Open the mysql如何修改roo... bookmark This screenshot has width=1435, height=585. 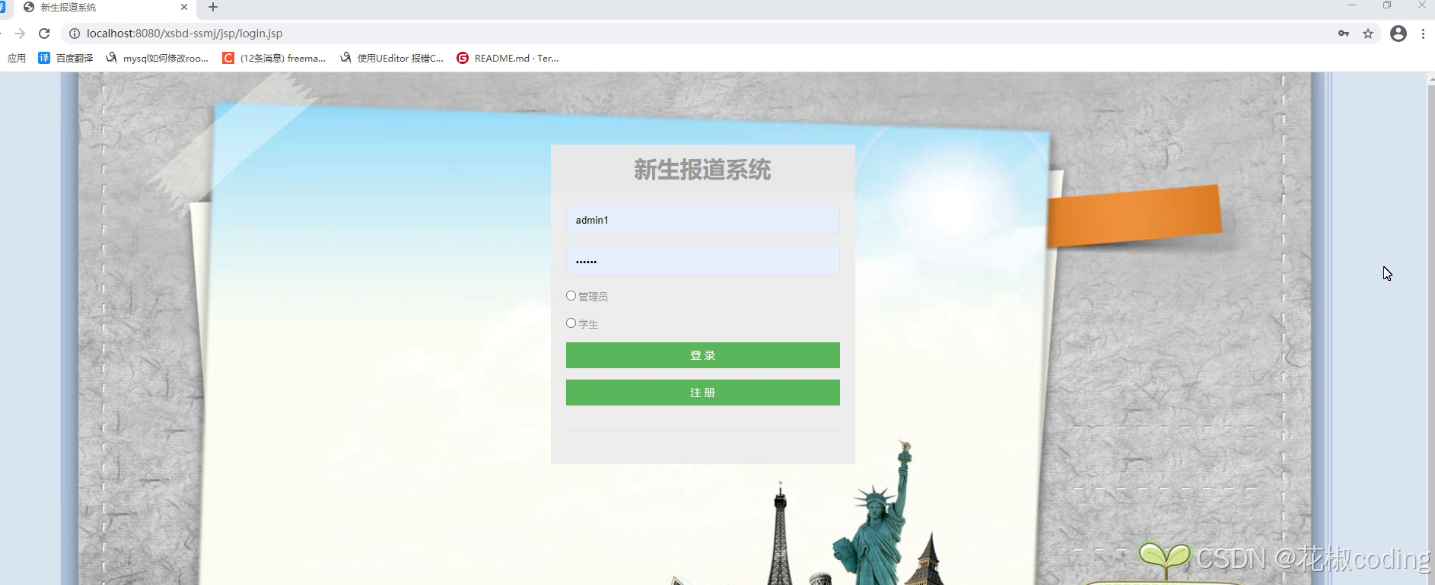[157, 58]
